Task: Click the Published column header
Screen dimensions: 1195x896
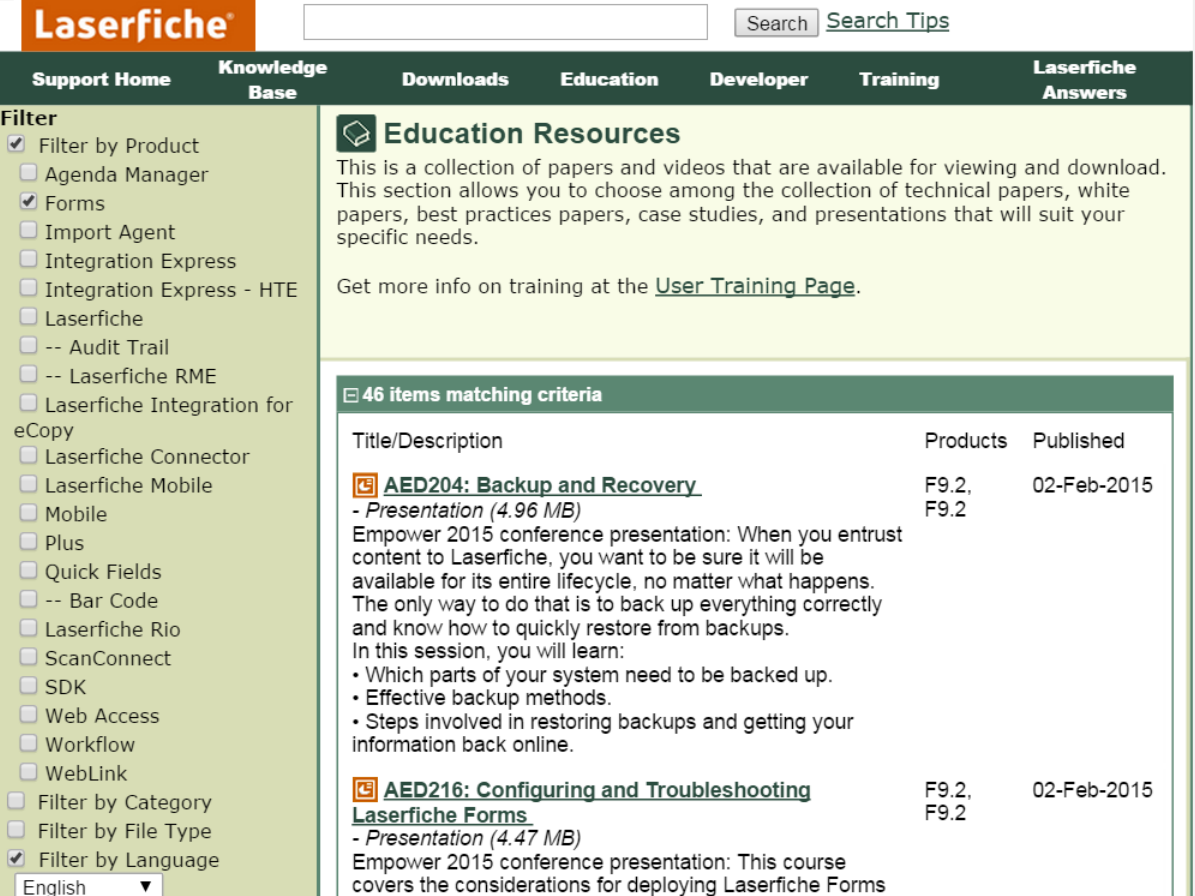Action: pos(1078,441)
